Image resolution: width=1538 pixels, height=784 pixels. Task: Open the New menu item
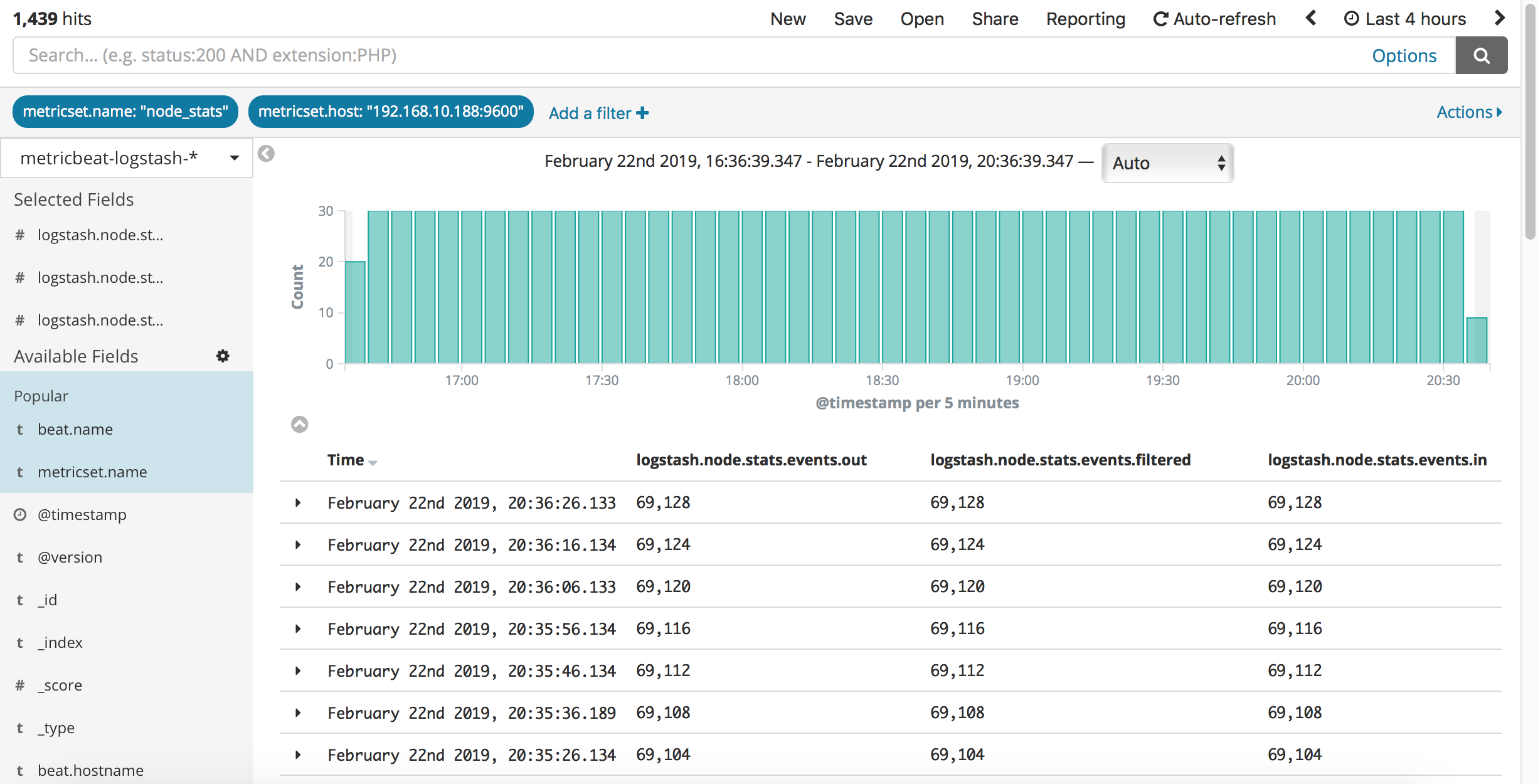[788, 19]
